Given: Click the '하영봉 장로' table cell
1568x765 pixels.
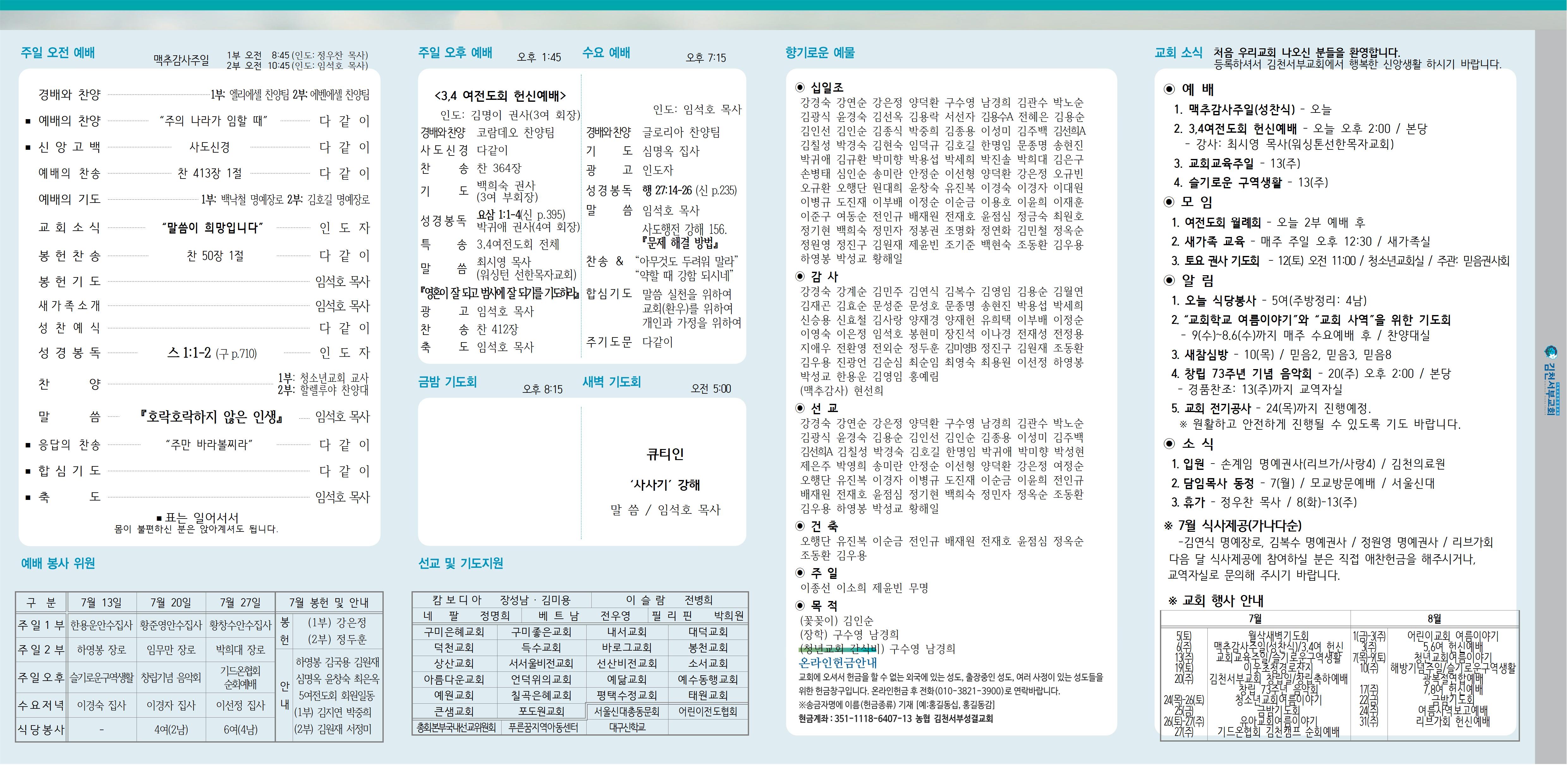Looking at the screenshot, I should pos(102,650).
